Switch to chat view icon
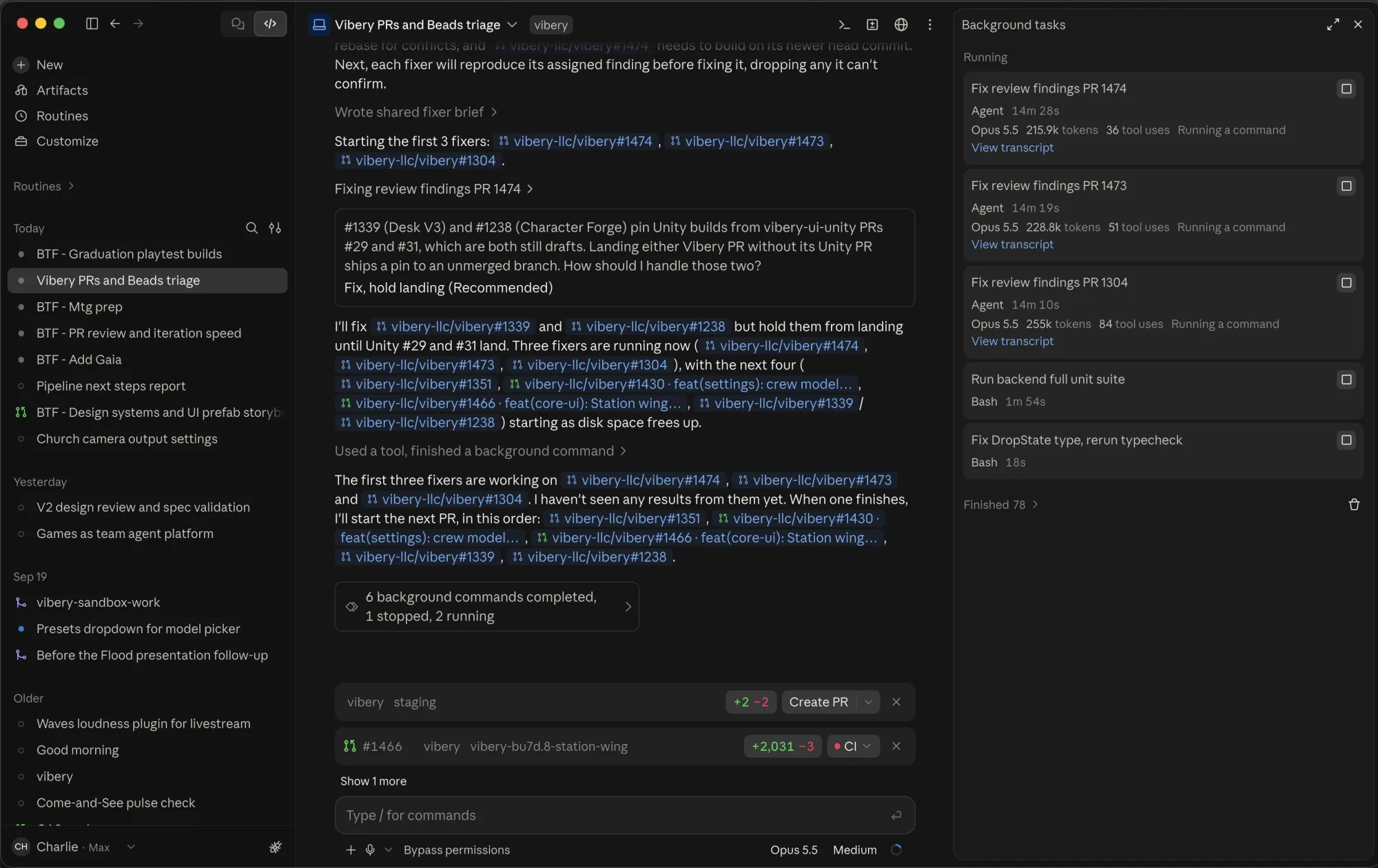The height and width of the screenshot is (868, 1378). [x=238, y=23]
